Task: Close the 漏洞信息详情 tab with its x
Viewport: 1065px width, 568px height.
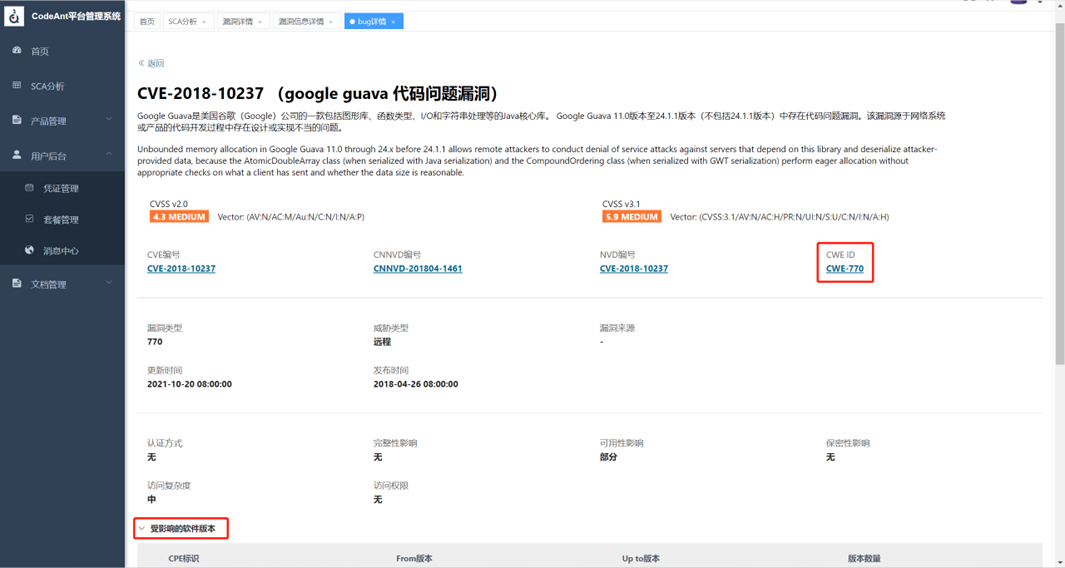Action: (331, 22)
